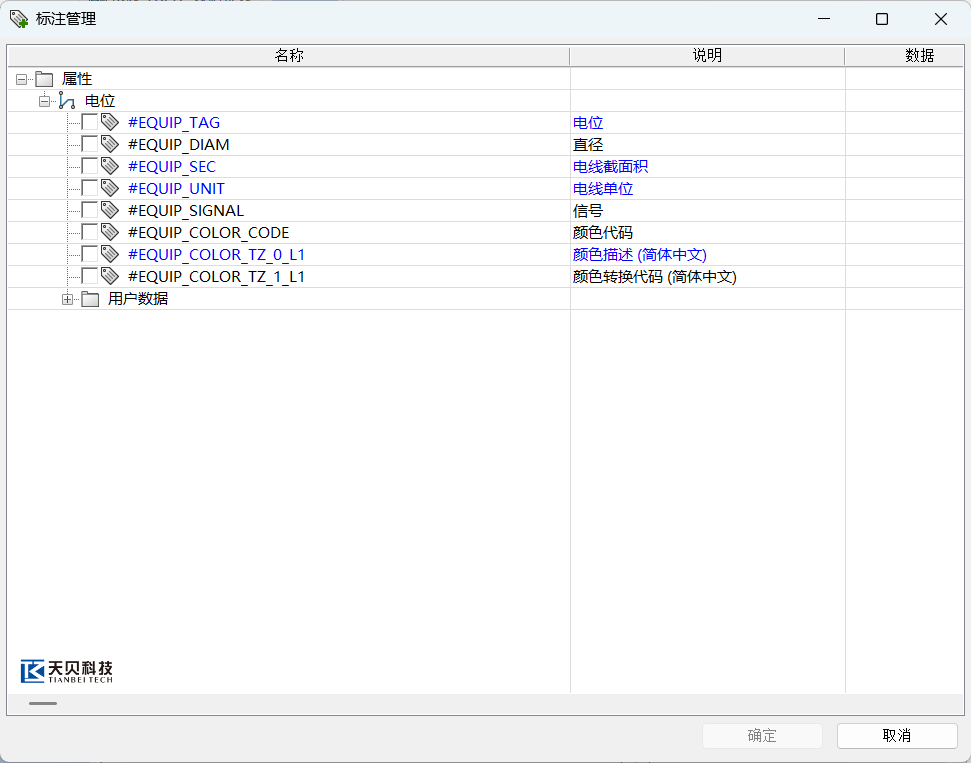Screen dimensions: 971x763
Task: Click the 数据 column header
Action: point(918,56)
